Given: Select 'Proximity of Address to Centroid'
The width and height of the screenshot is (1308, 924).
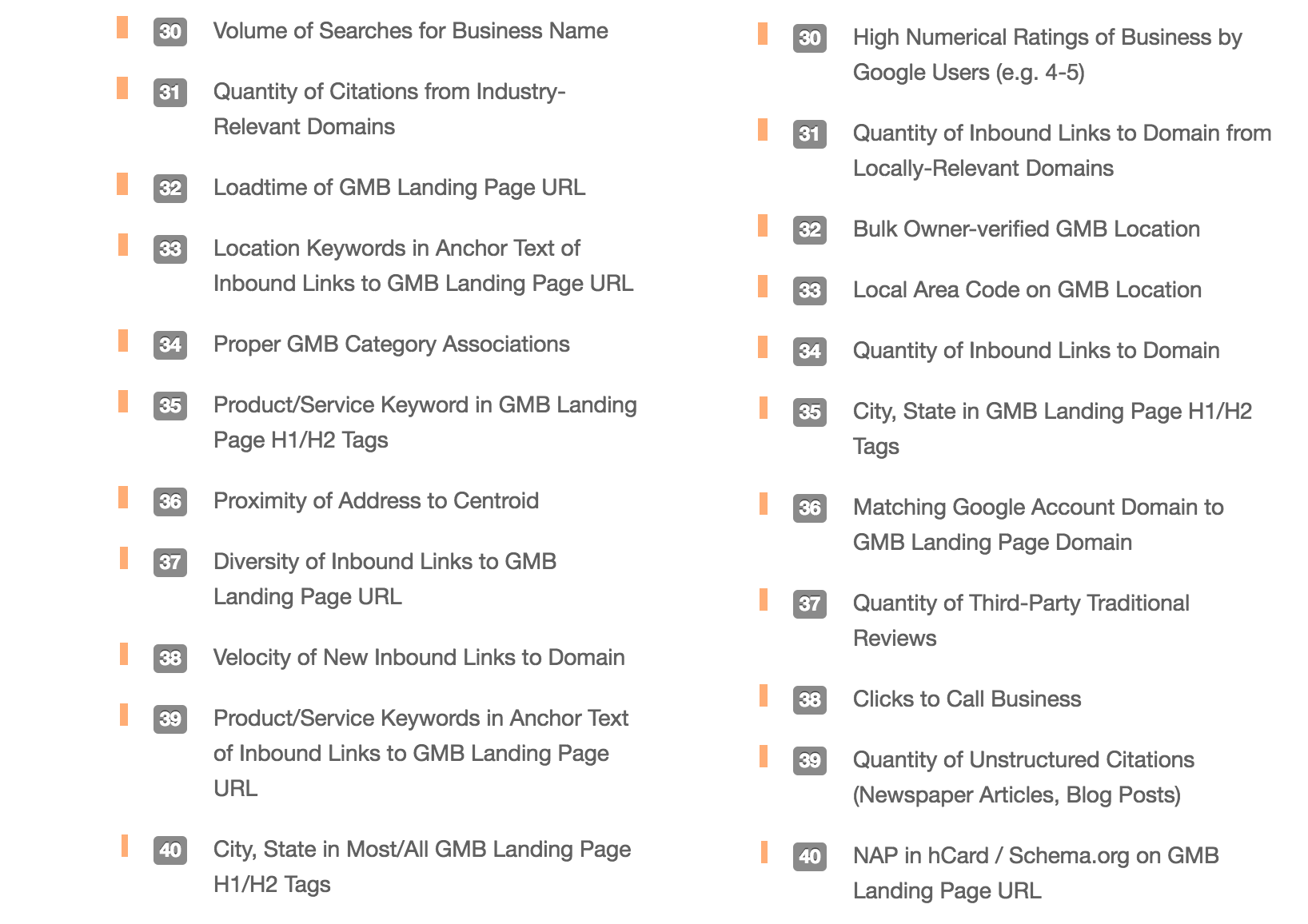Looking at the screenshot, I should [x=376, y=501].
